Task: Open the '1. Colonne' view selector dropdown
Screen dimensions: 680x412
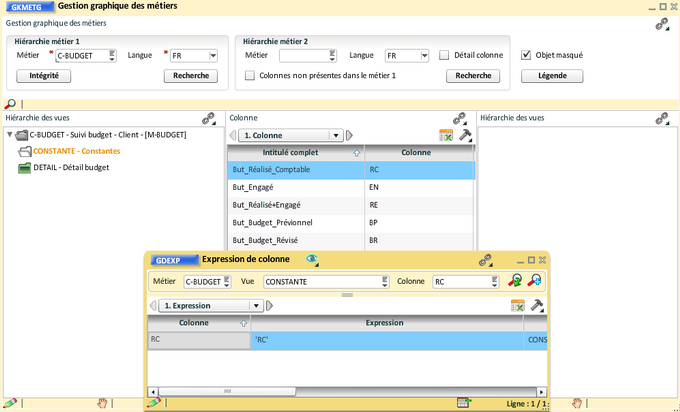Action: click(337, 135)
